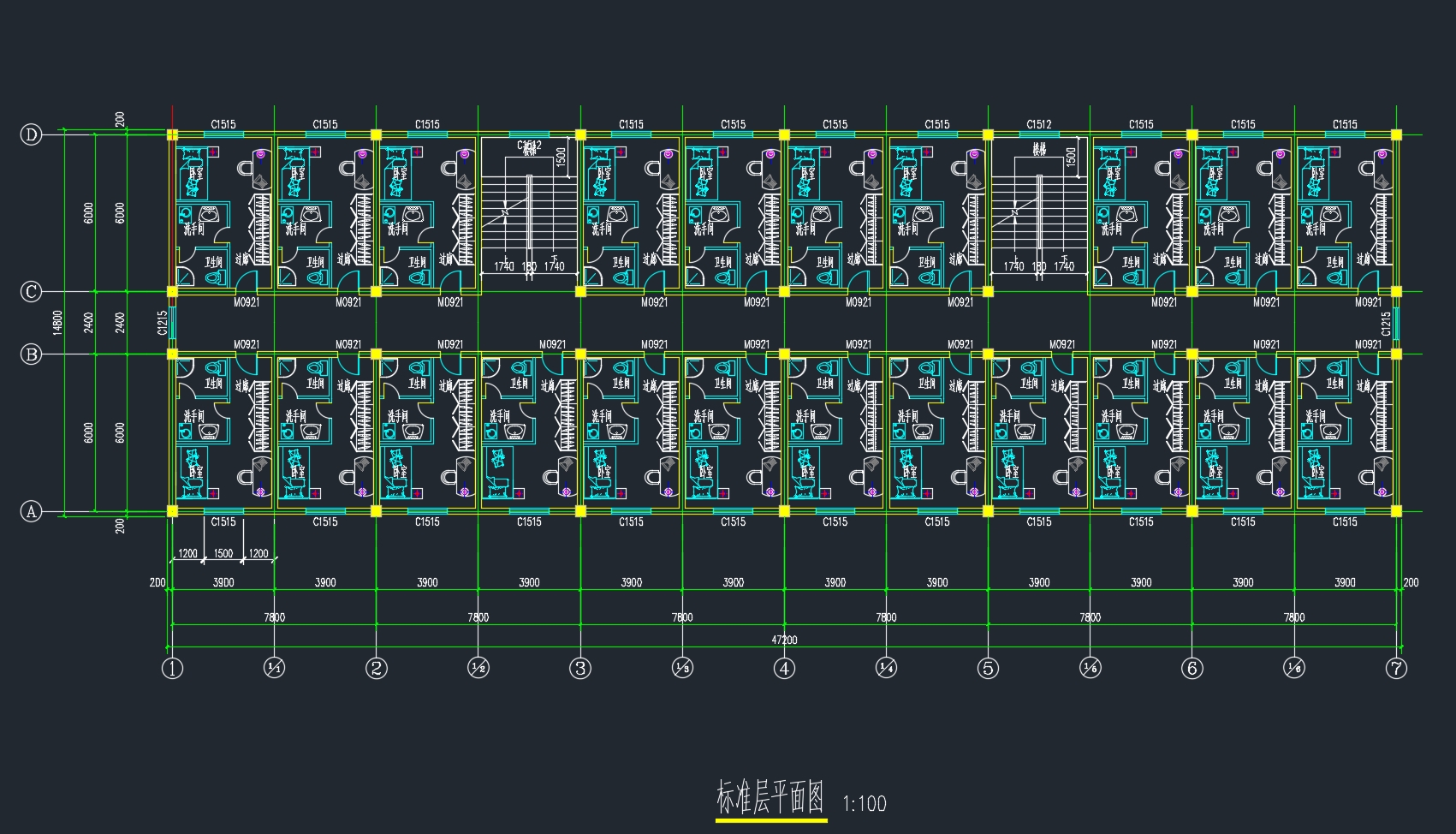This screenshot has height=834, width=1456.
Task: Click the 1:100 scale text
Action: click(865, 803)
